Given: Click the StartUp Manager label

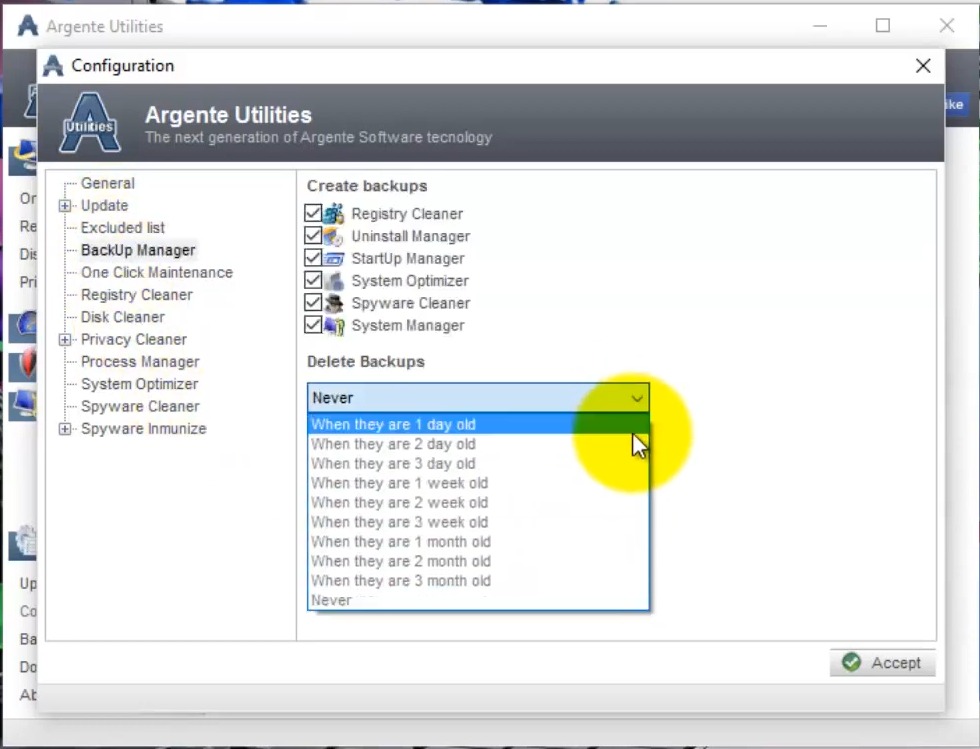Looking at the screenshot, I should [x=408, y=258].
